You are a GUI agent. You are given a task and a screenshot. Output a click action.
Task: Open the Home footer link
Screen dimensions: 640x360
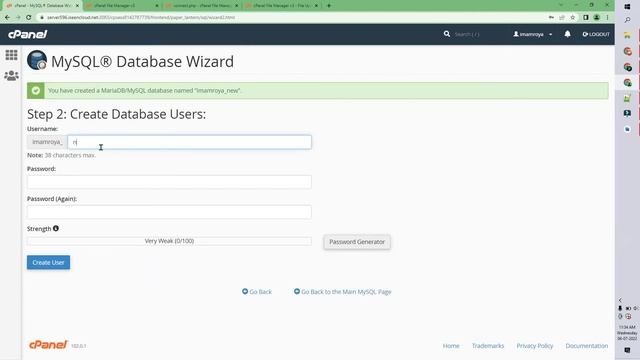pos(451,346)
